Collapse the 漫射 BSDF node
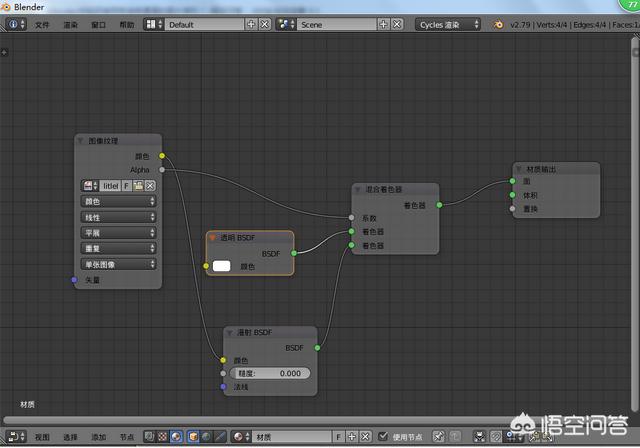640x448 pixels. pyautogui.click(x=229, y=333)
